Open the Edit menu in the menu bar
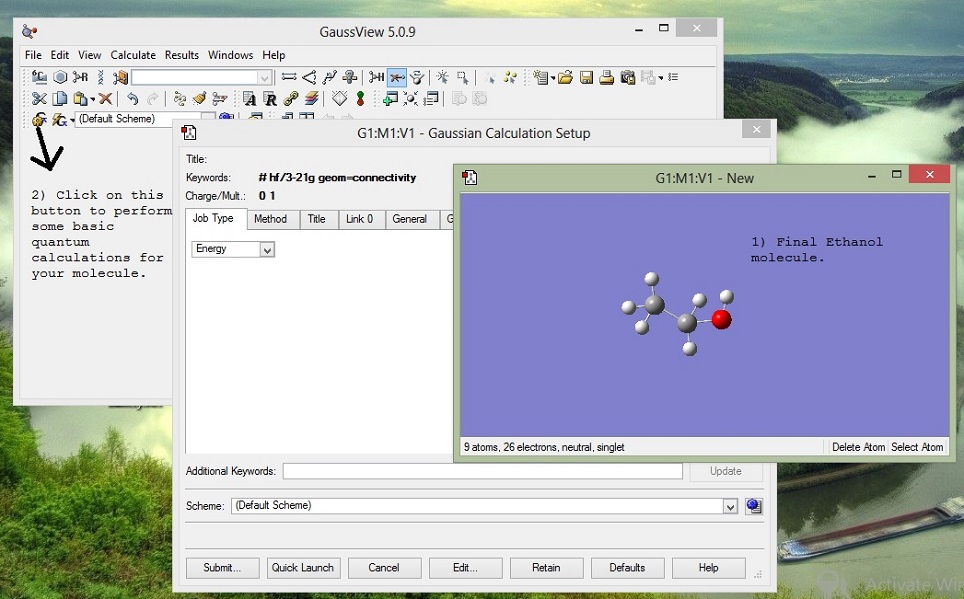 click(60, 55)
